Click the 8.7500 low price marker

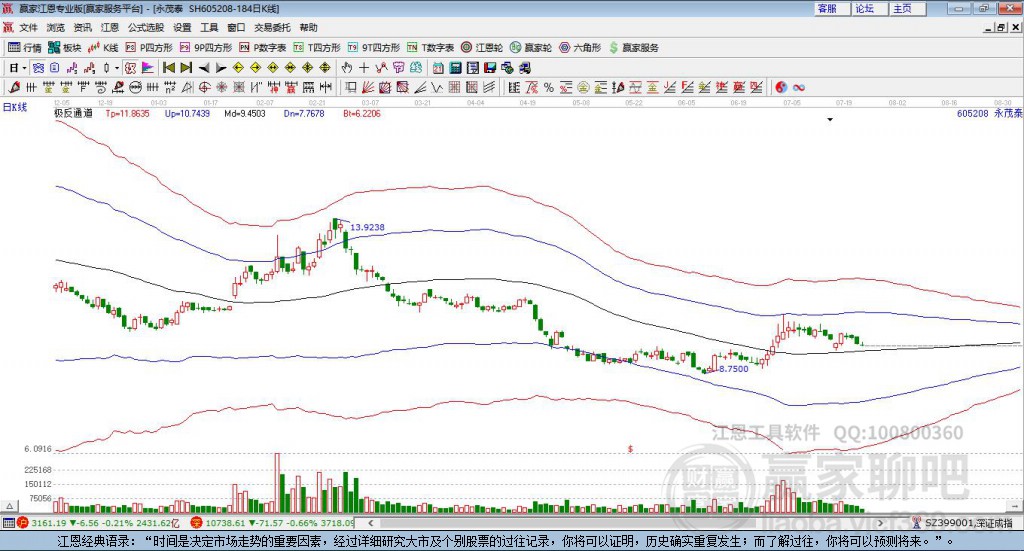click(734, 369)
